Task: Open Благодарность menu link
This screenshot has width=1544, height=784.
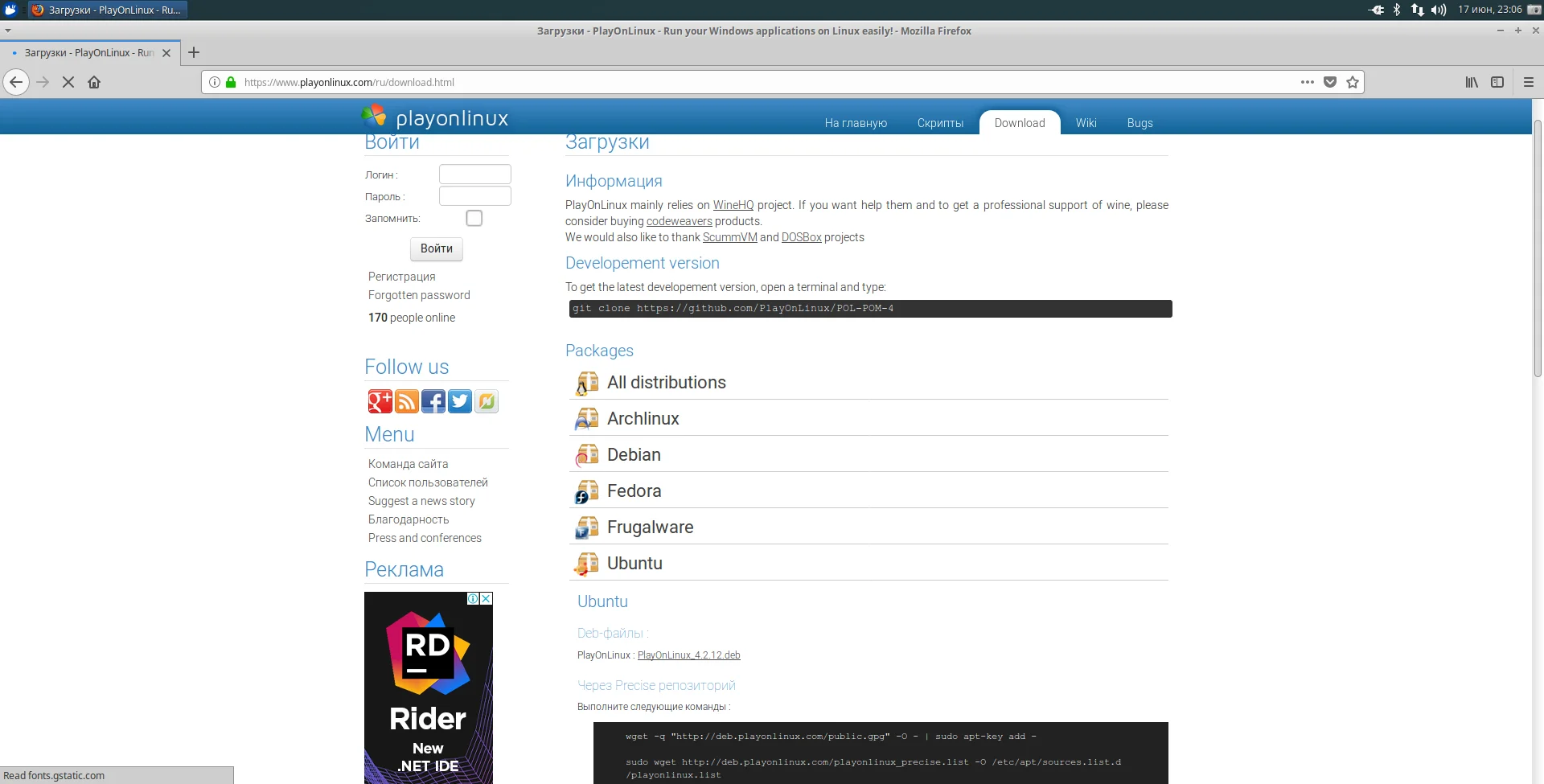Action: [x=409, y=519]
